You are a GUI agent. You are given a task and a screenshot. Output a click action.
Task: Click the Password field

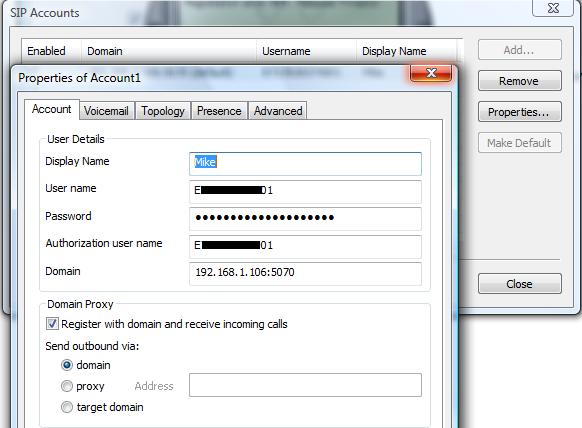pyautogui.click(x=305, y=218)
